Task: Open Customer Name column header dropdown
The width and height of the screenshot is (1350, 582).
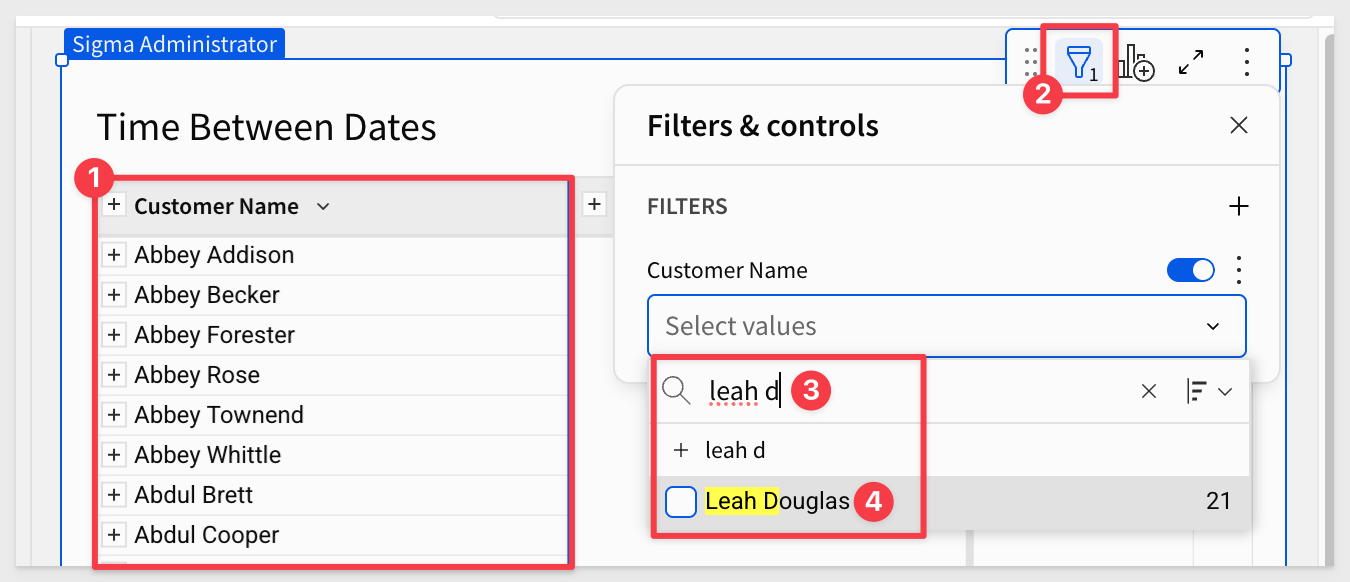Action: point(323,207)
